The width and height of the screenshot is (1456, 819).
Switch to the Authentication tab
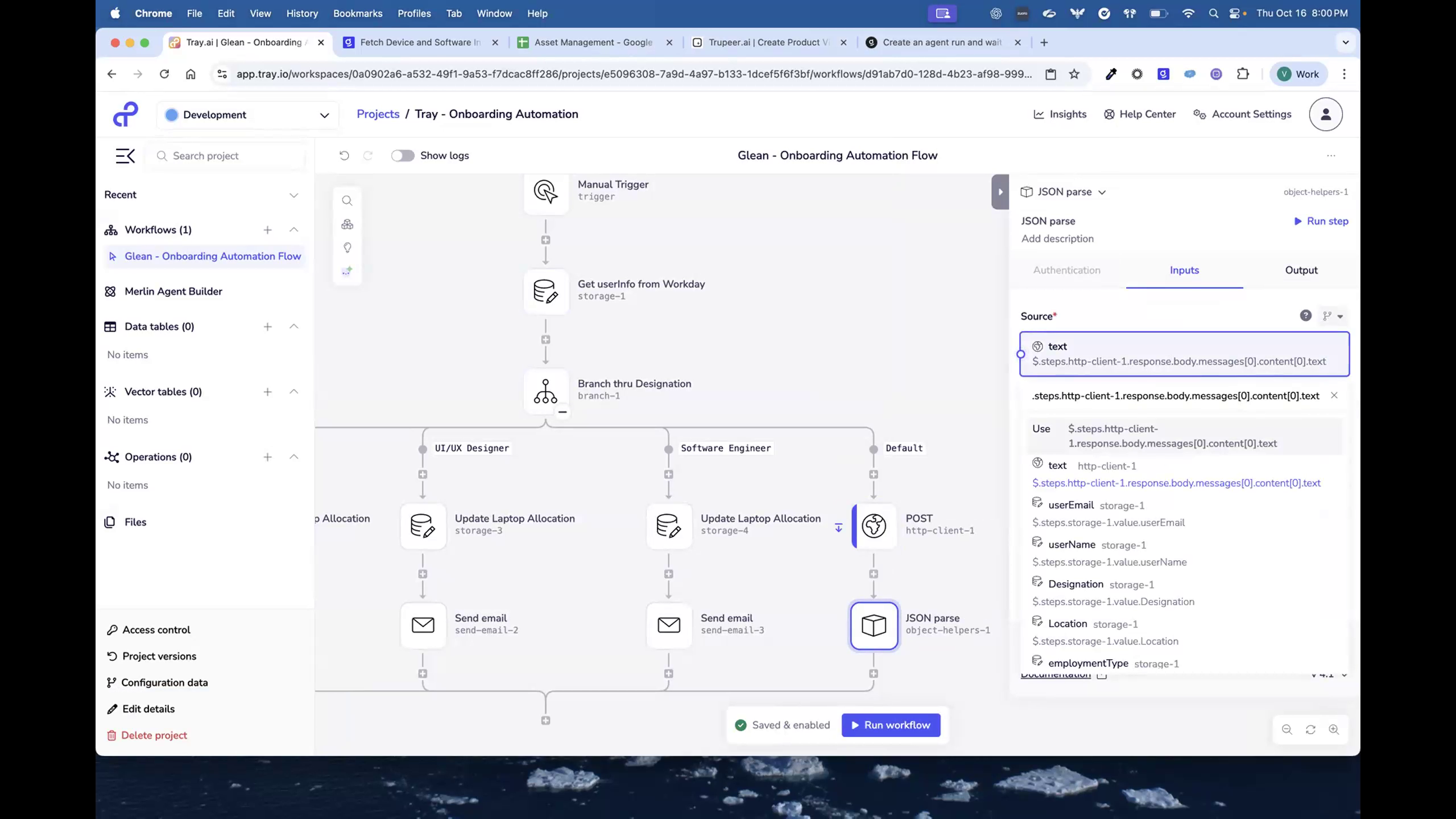coord(1066,270)
